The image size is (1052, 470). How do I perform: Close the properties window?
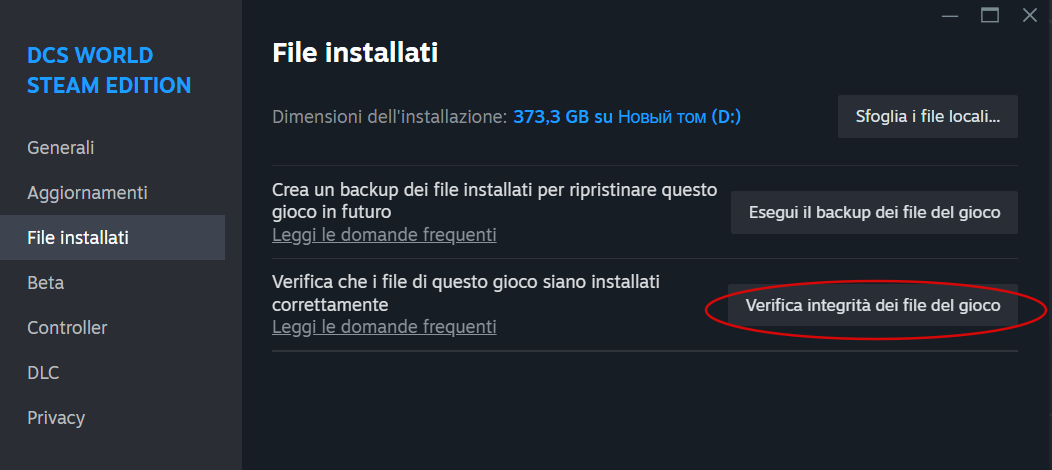point(1029,15)
